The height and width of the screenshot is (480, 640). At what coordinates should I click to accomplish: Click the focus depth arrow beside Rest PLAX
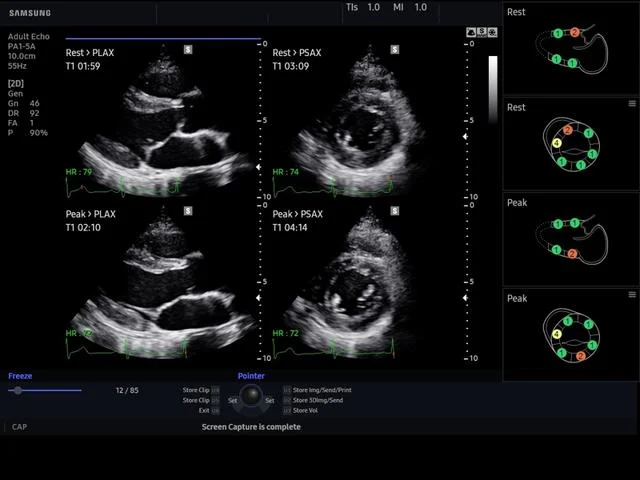258,167
